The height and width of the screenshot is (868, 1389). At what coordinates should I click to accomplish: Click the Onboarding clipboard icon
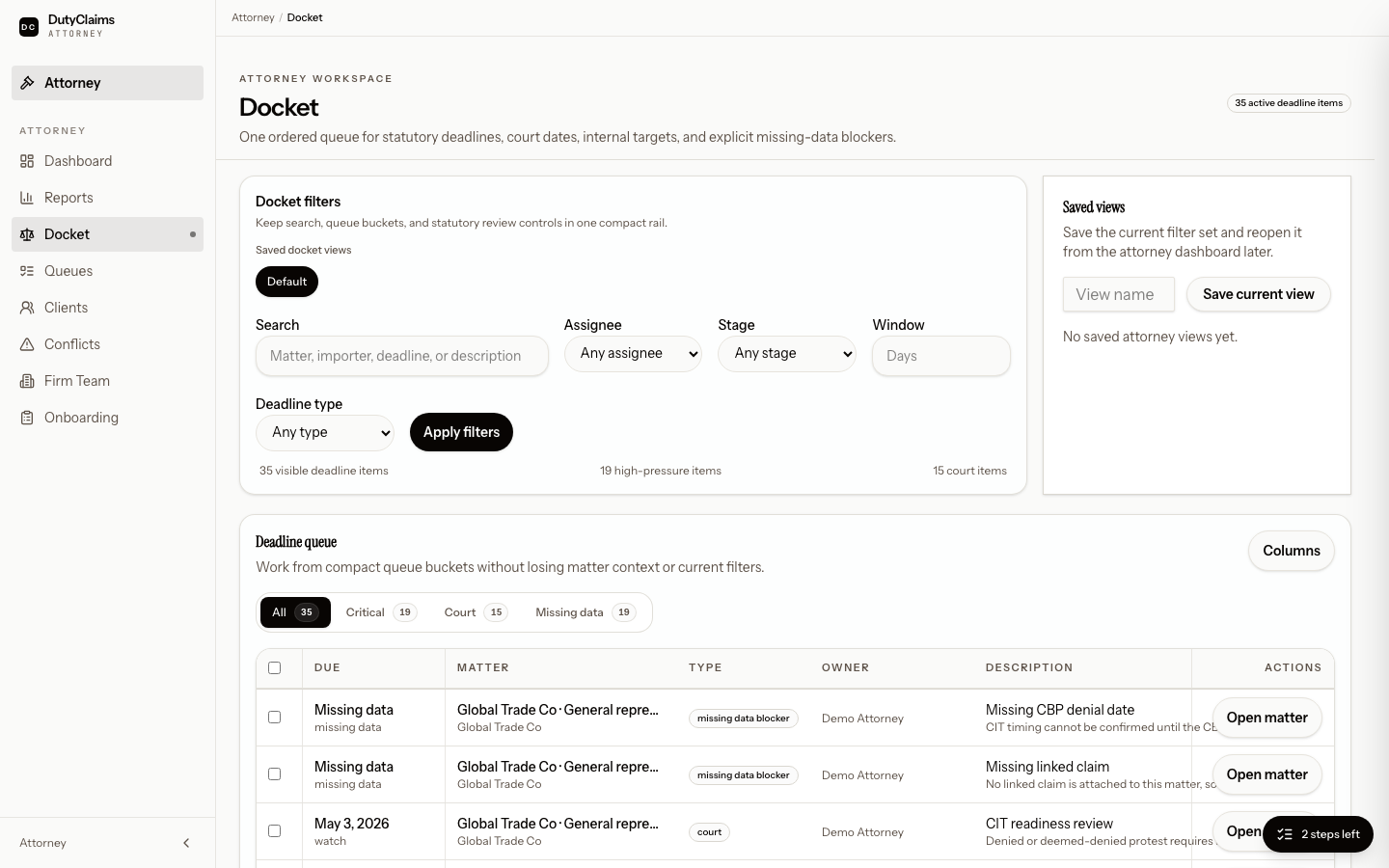tap(27, 418)
